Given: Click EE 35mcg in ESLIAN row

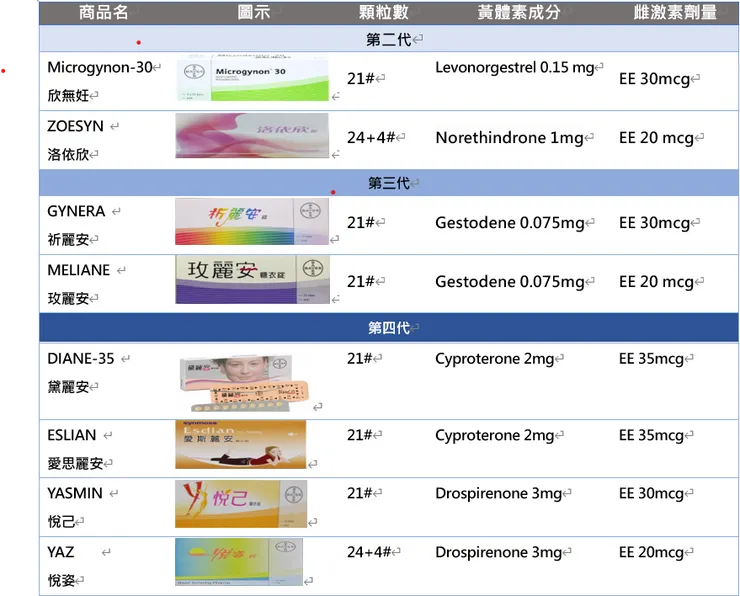Looking at the screenshot, I should pyautogui.click(x=651, y=435).
